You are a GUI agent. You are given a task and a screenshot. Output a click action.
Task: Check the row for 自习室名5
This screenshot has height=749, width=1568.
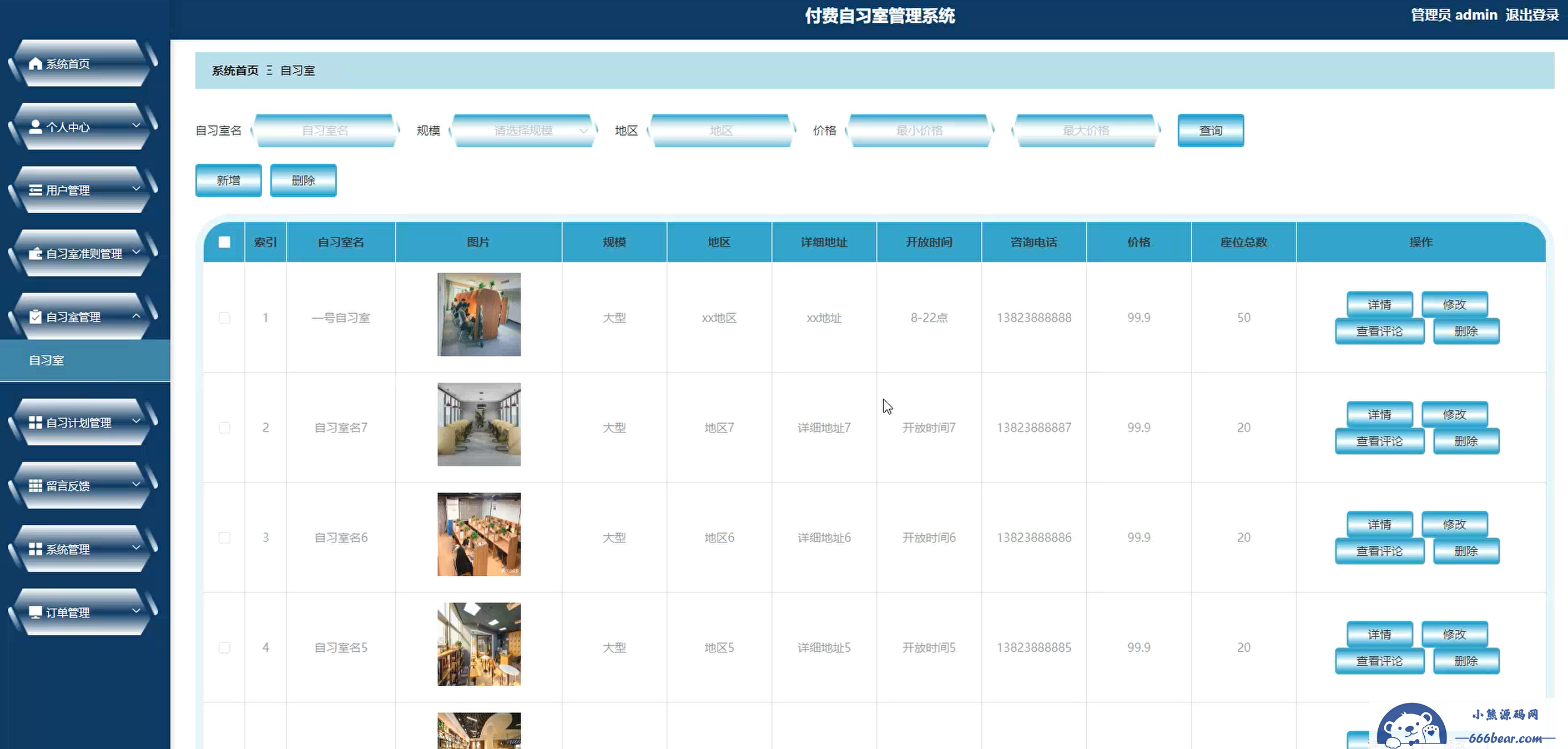[225, 647]
